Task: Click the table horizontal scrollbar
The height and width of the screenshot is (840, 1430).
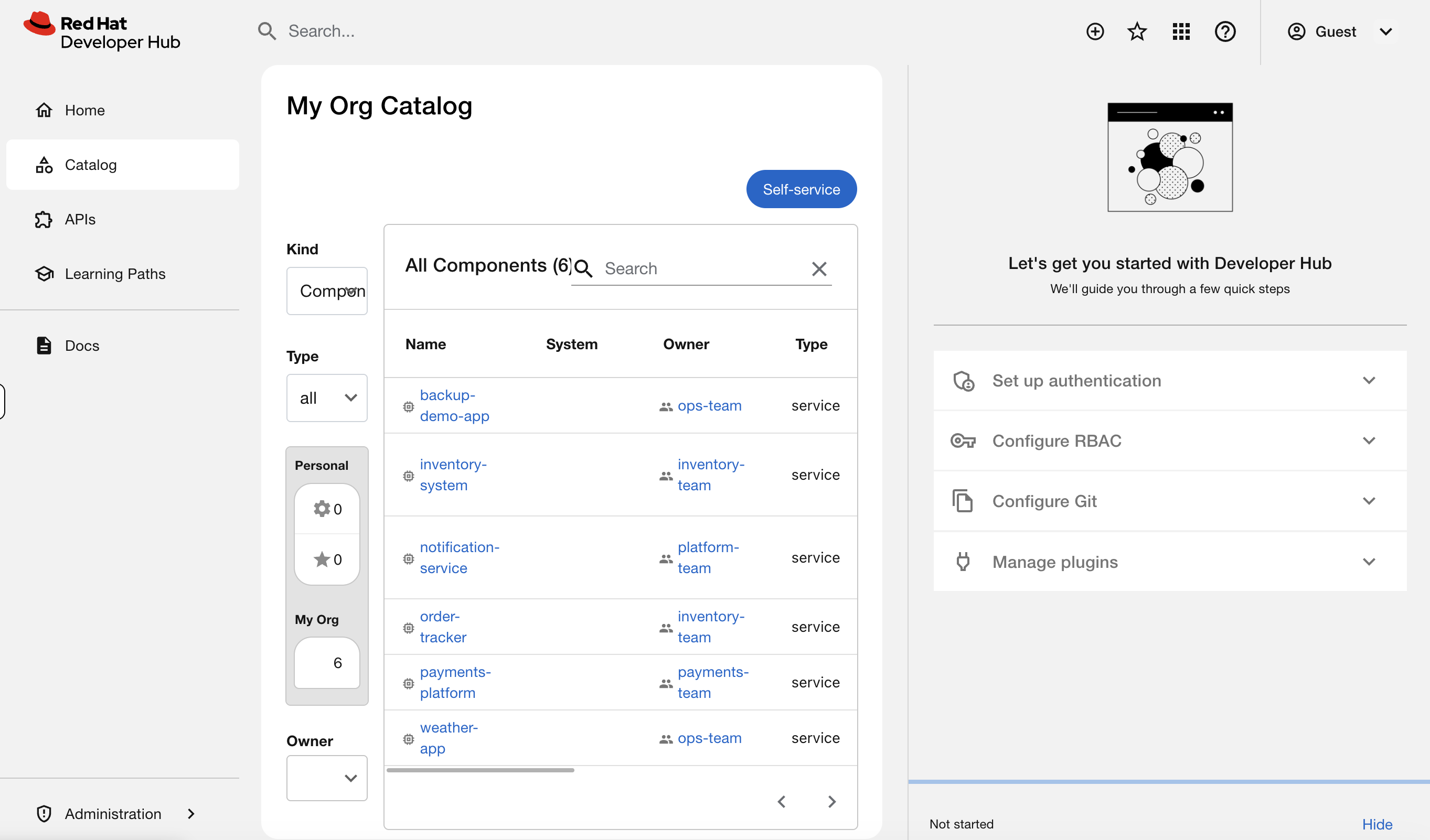Action: (481, 770)
